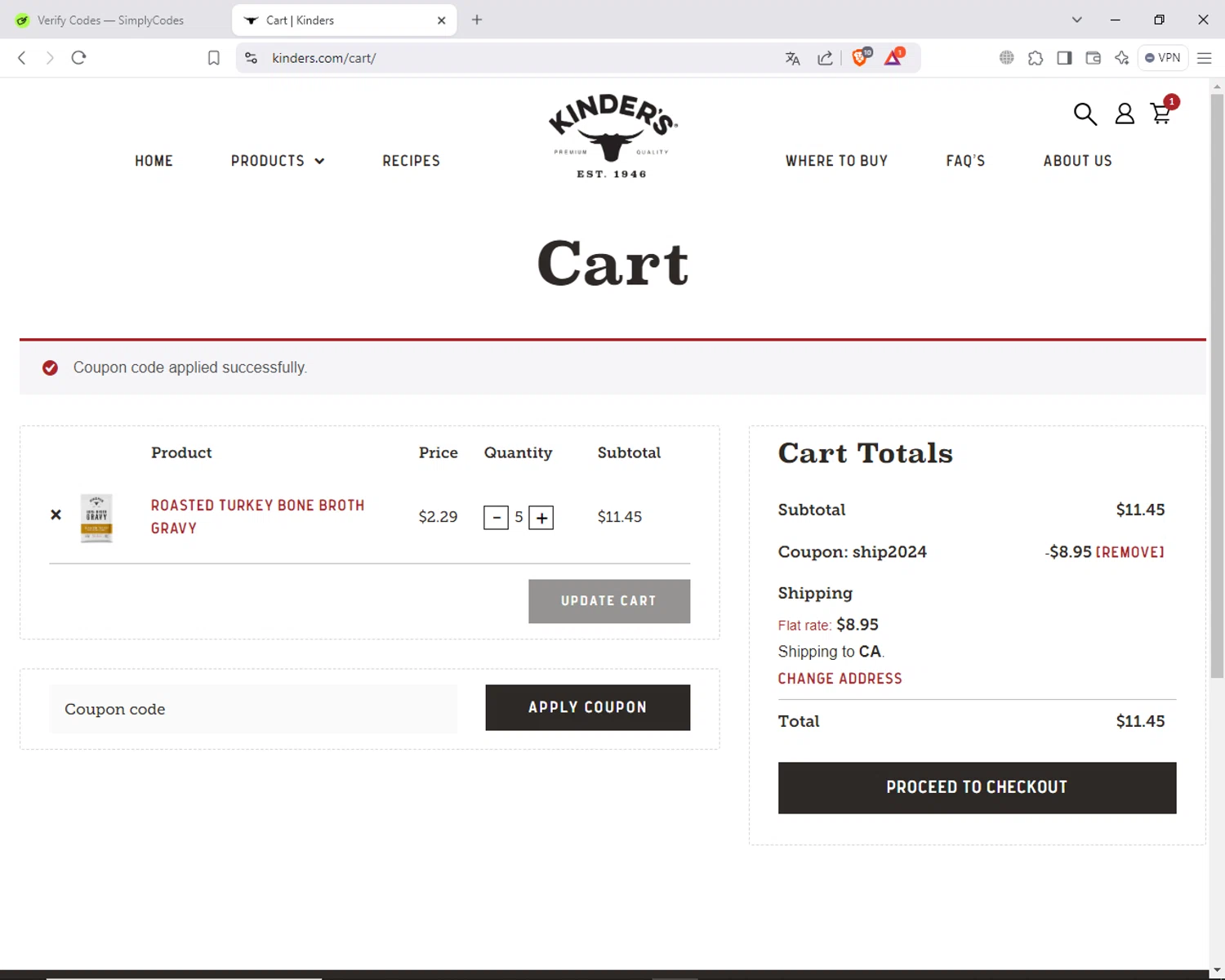
Task: Close the Cart | Kinders tab
Action: click(x=442, y=20)
